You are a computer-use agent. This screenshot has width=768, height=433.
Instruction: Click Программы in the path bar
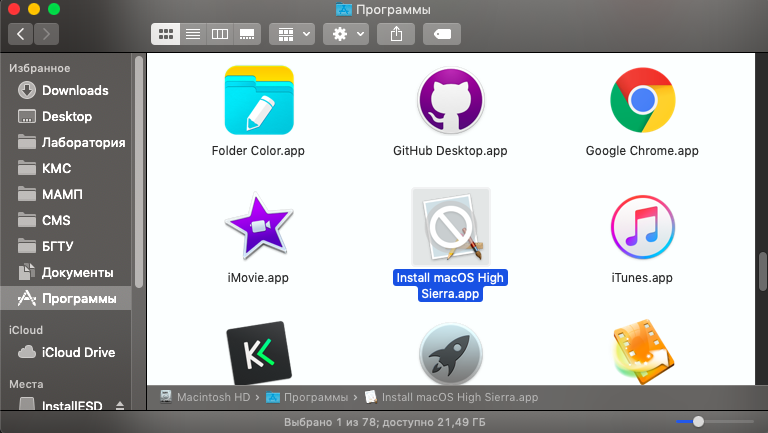(308, 397)
